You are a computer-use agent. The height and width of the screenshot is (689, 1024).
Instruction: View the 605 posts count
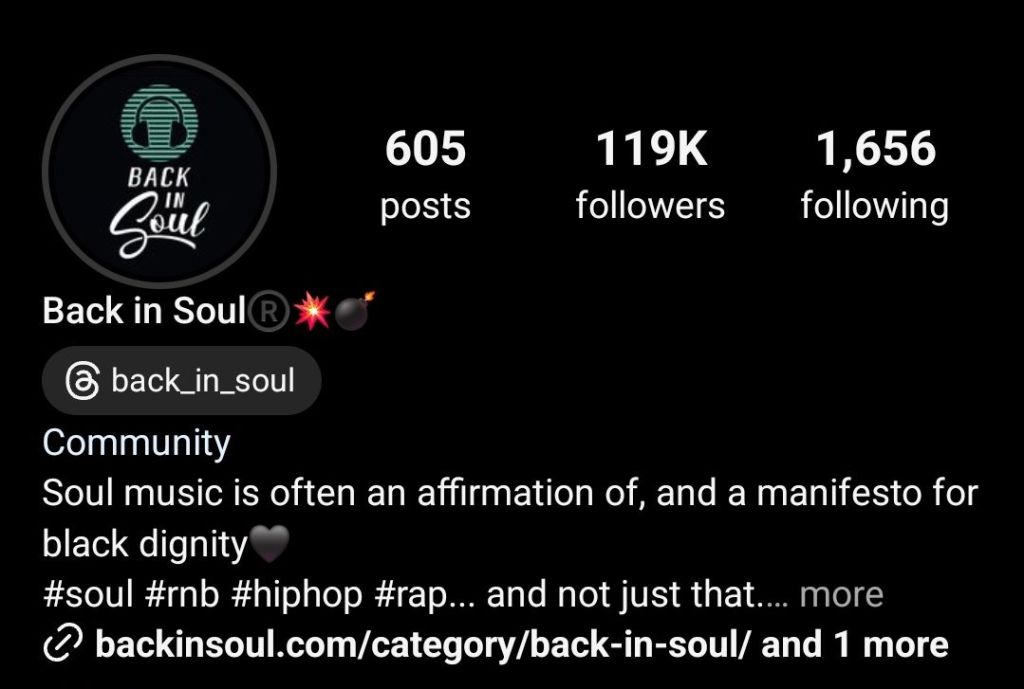(x=425, y=175)
